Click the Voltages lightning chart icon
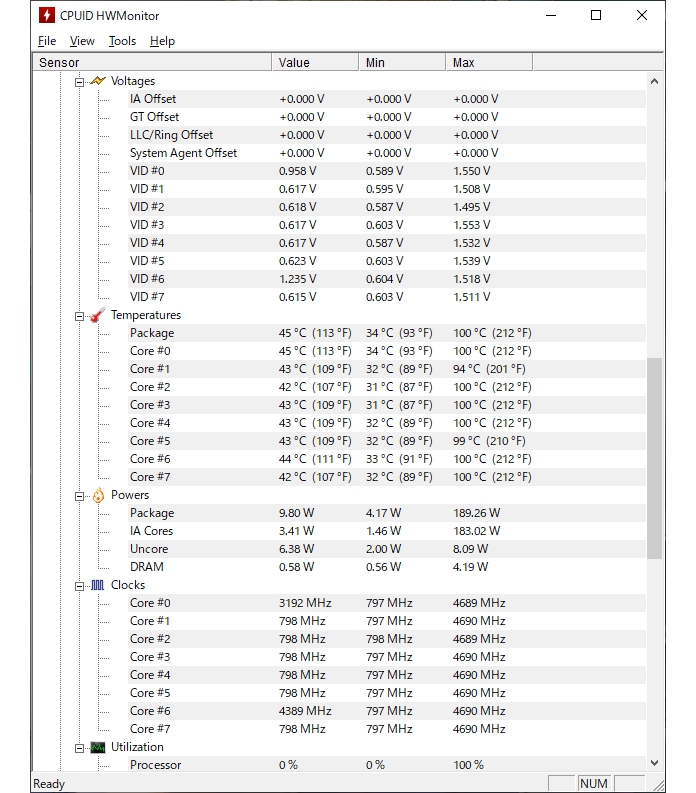This screenshot has width=696, height=793. coord(98,81)
